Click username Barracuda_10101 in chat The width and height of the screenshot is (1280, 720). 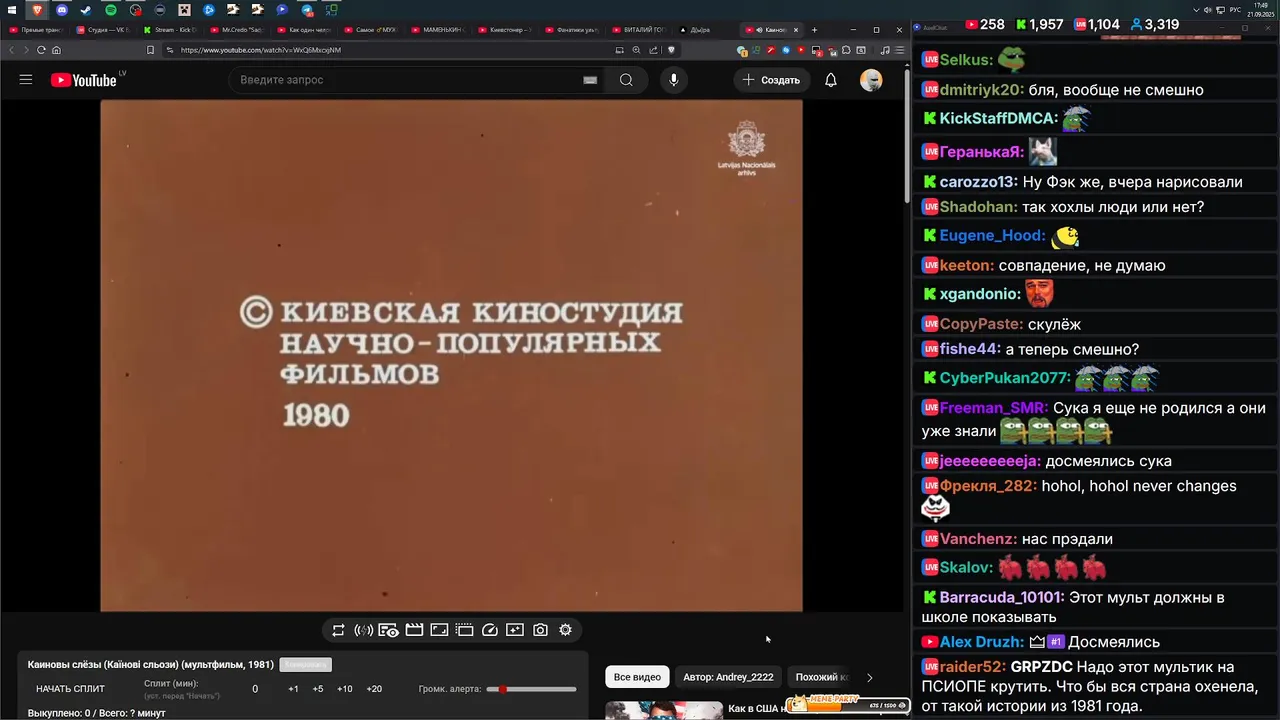click(x=1002, y=598)
